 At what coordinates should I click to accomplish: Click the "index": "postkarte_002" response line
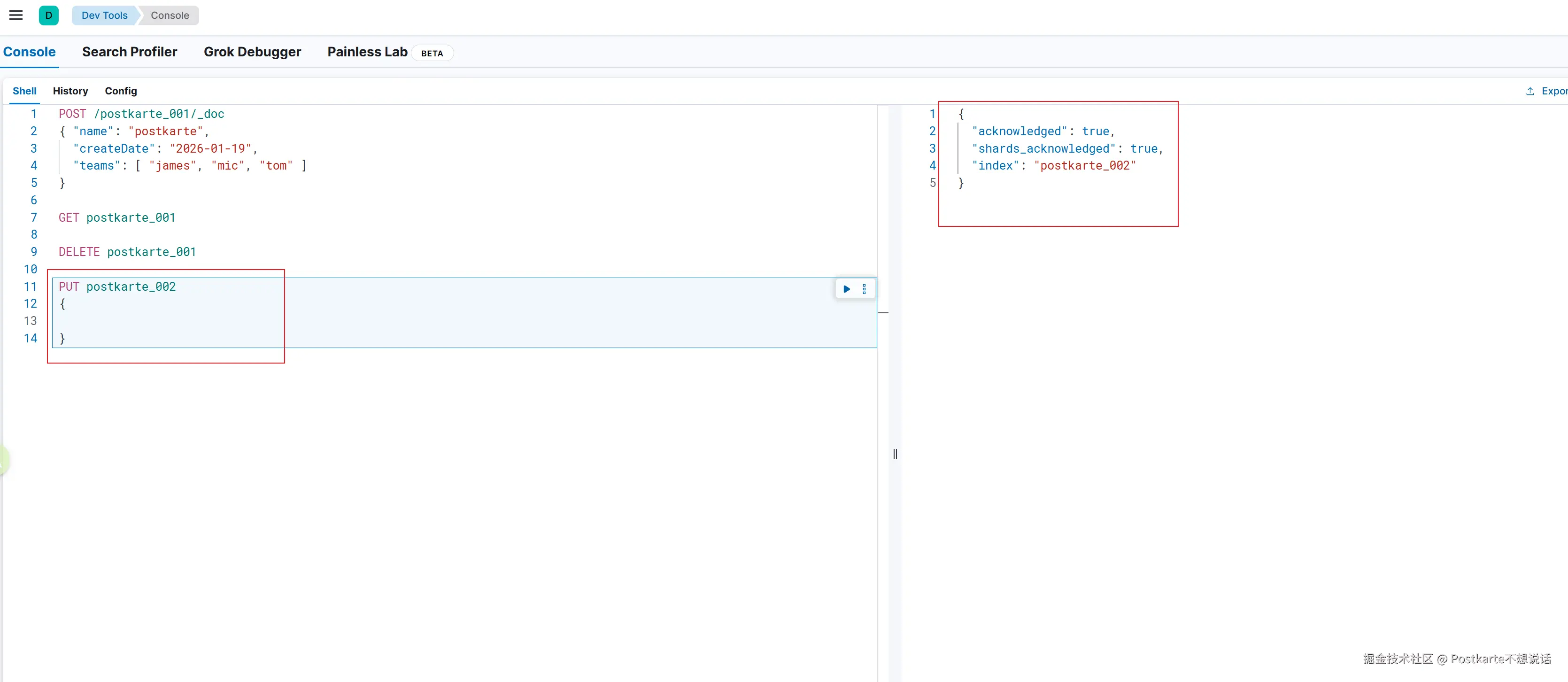(x=1054, y=166)
